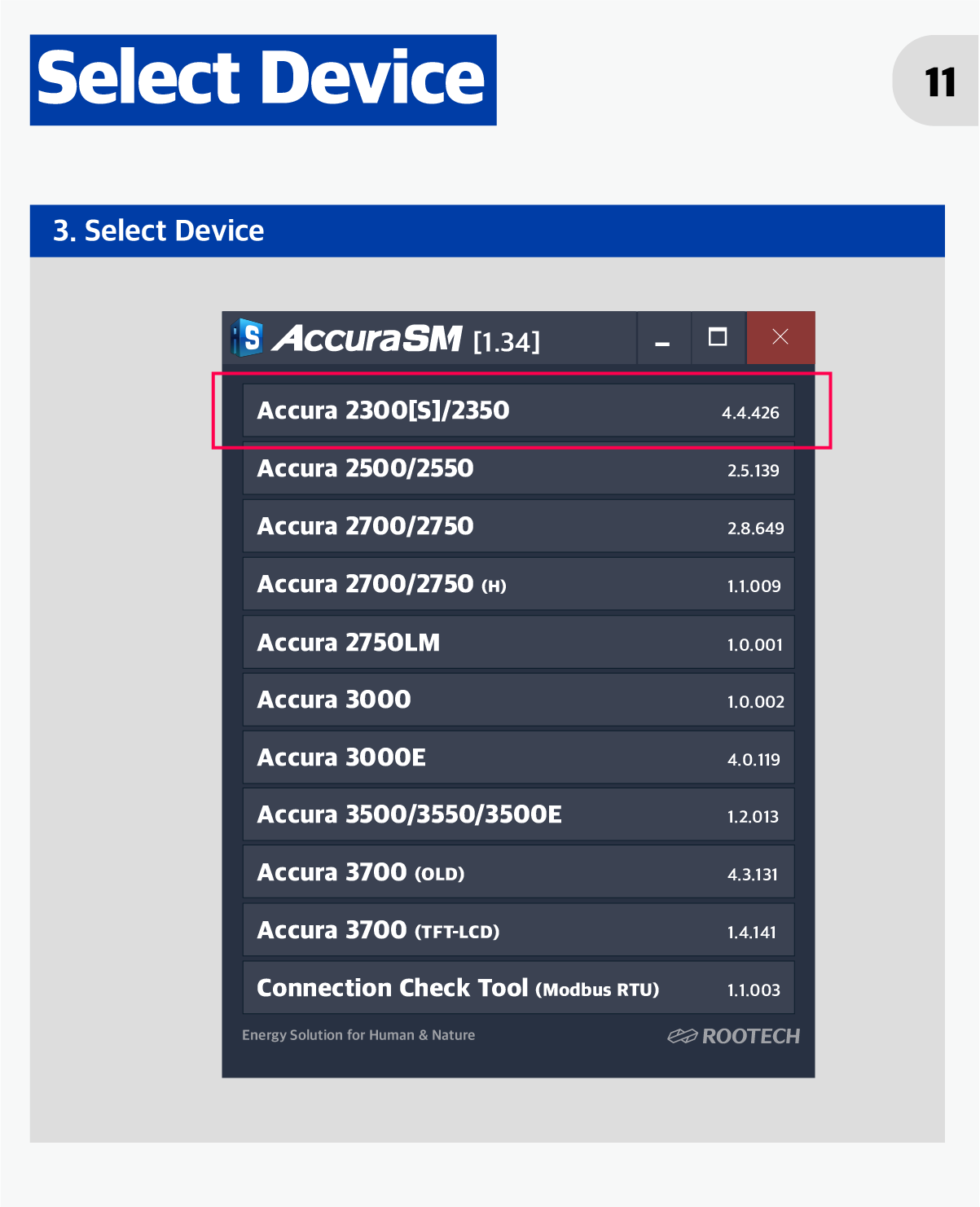This screenshot has width=980, height=1207.
Task: Select Accura 2700/2750 (H) device
Action: pos(518,585)
